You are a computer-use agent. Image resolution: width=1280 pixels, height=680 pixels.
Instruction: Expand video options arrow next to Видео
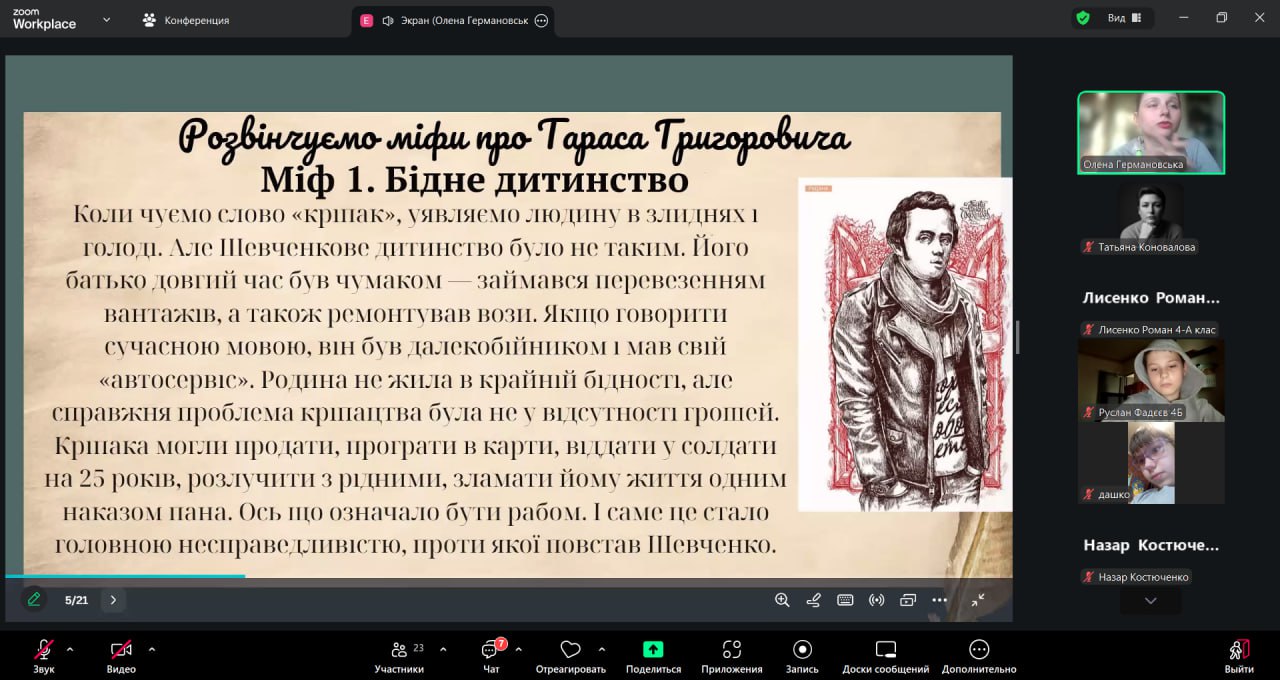tap(152, 648)
